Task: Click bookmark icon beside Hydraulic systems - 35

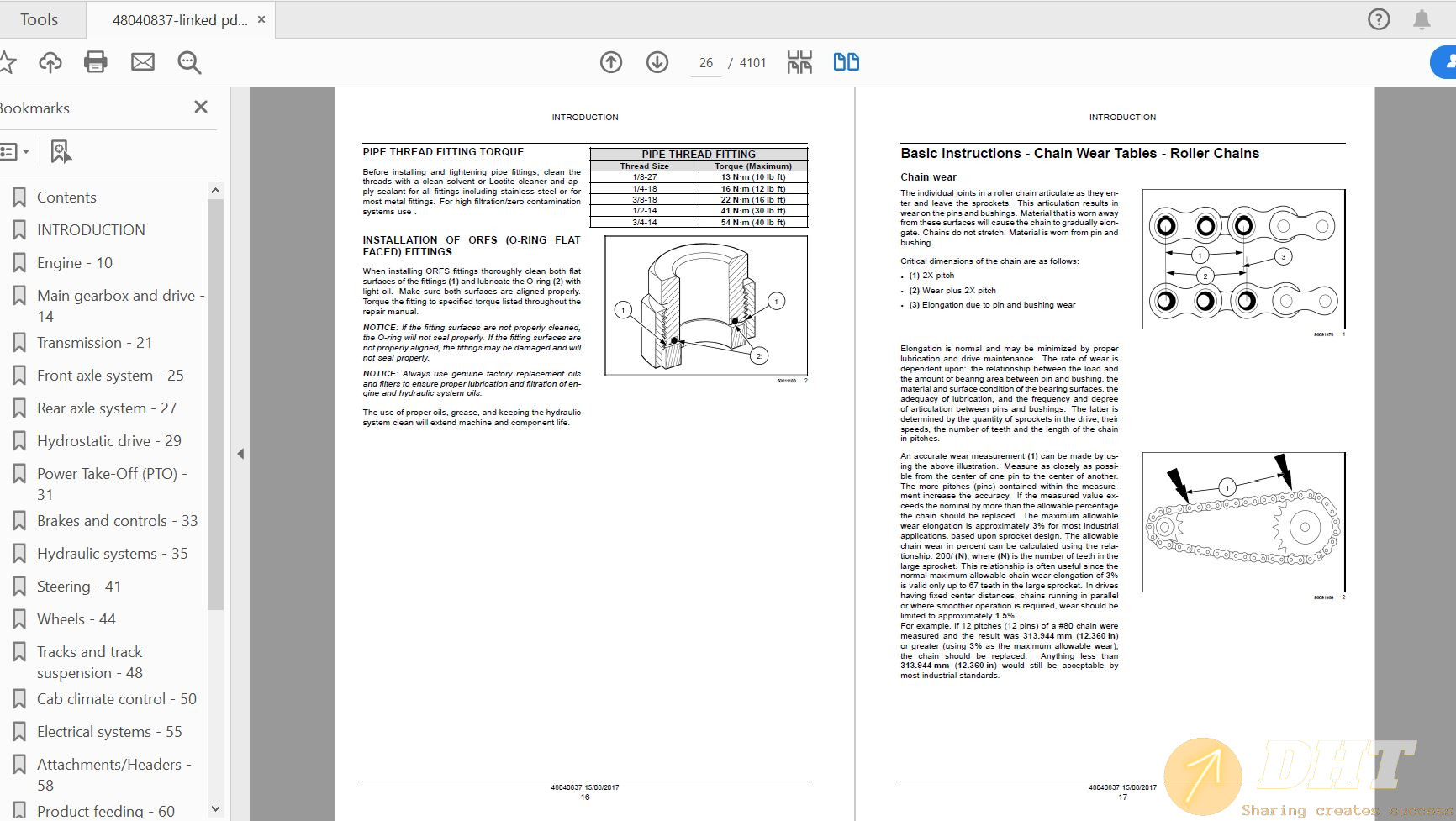Action: [x=19, y=554]
